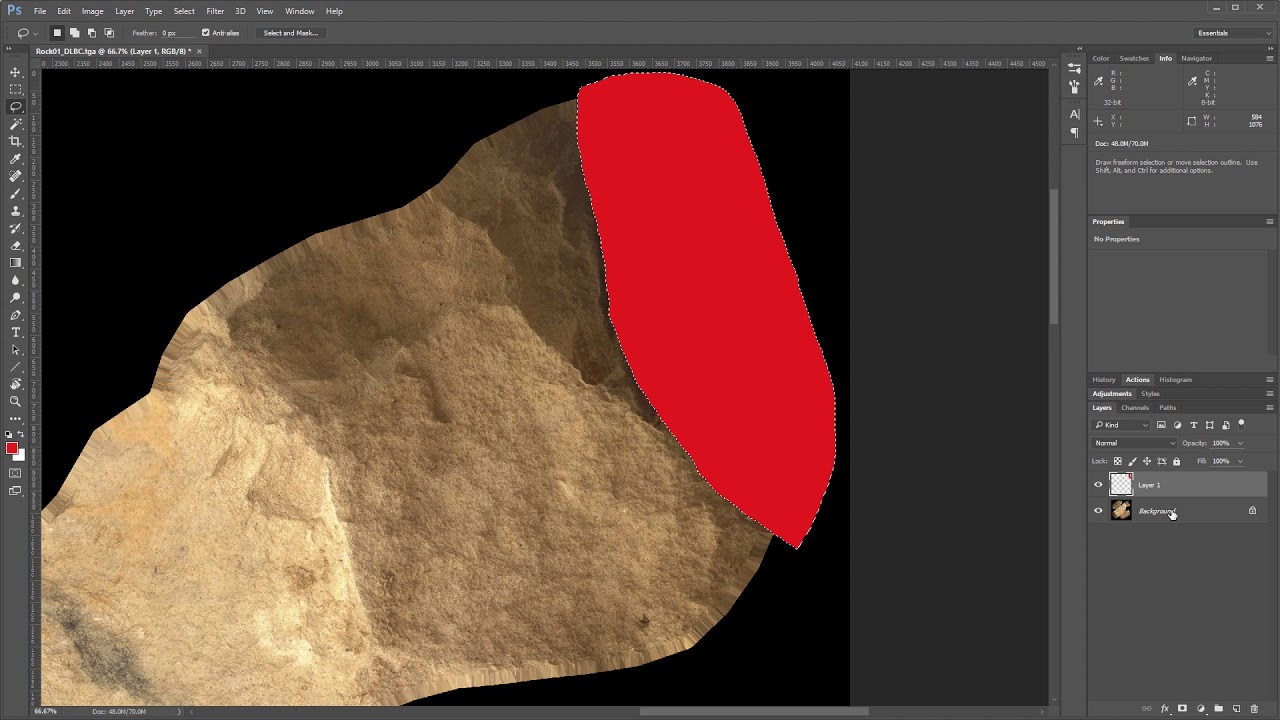
Task: Select the Lasso tool in the toolbar
Action: (15, 106)
